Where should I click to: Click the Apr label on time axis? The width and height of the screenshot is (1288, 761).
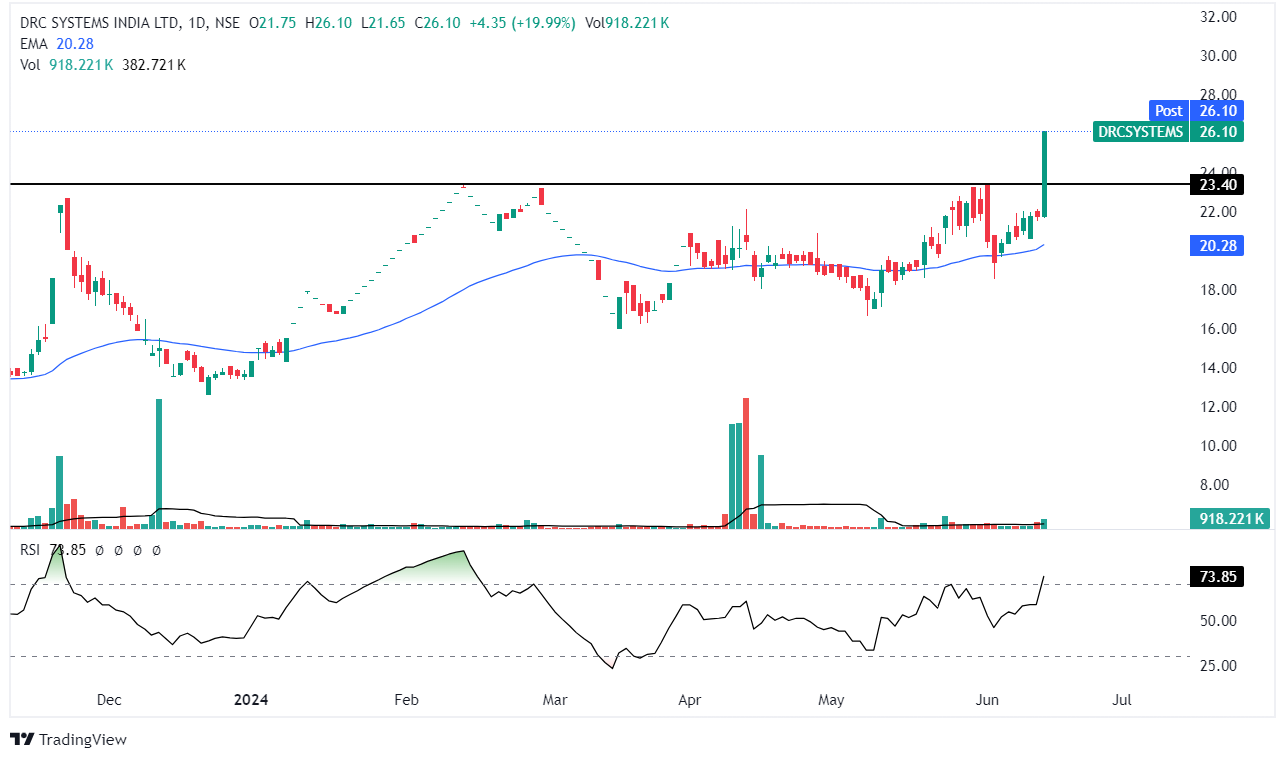pyautogui.click(x=688, y=700)
